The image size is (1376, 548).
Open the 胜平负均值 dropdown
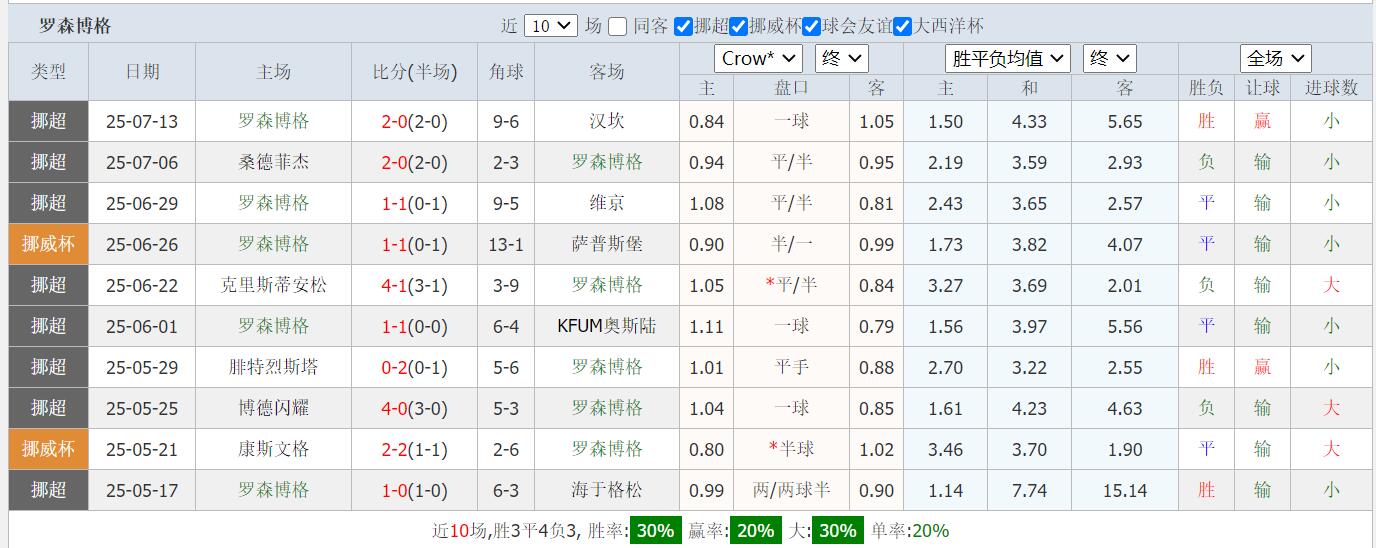click(x=1007, y=59)
